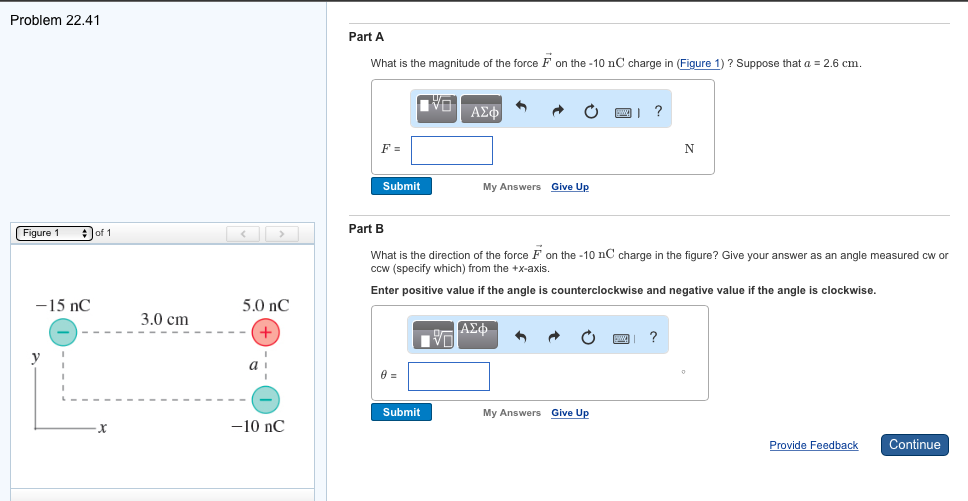Screen dimensions: 968x501
Task: Open the Figure 1 link in question
Action: click(x=700, y=64)
